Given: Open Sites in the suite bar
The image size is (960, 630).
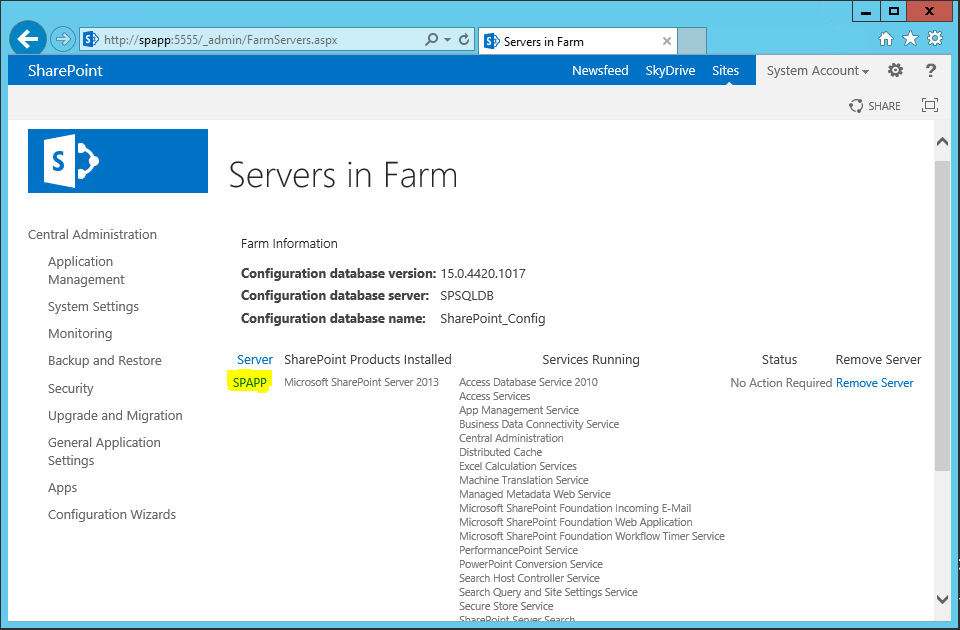Looking at the screenshot, I should 726,70.
